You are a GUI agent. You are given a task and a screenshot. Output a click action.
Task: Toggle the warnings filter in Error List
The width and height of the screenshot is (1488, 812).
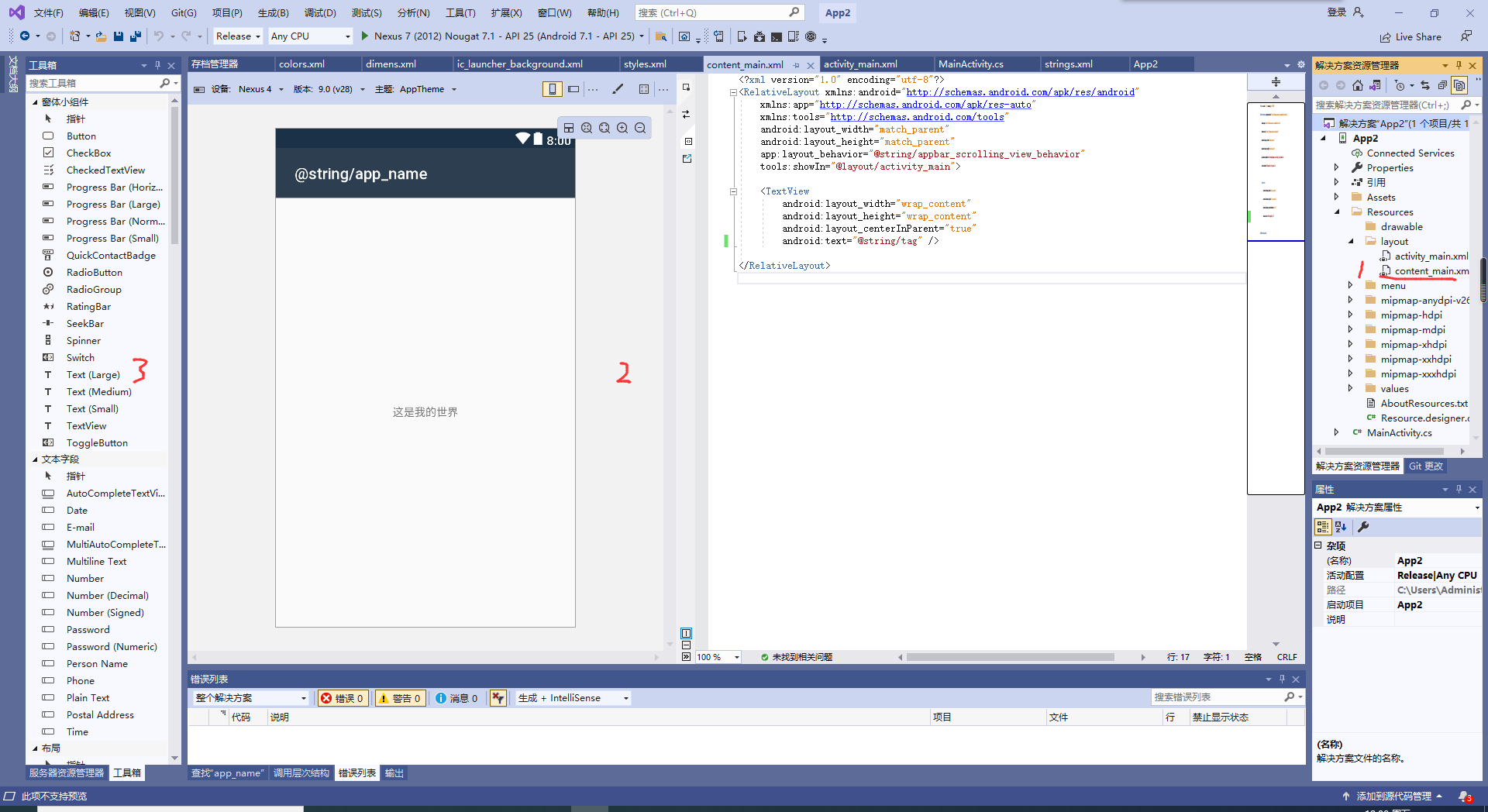pyautogui.click(x=400, y=697)
